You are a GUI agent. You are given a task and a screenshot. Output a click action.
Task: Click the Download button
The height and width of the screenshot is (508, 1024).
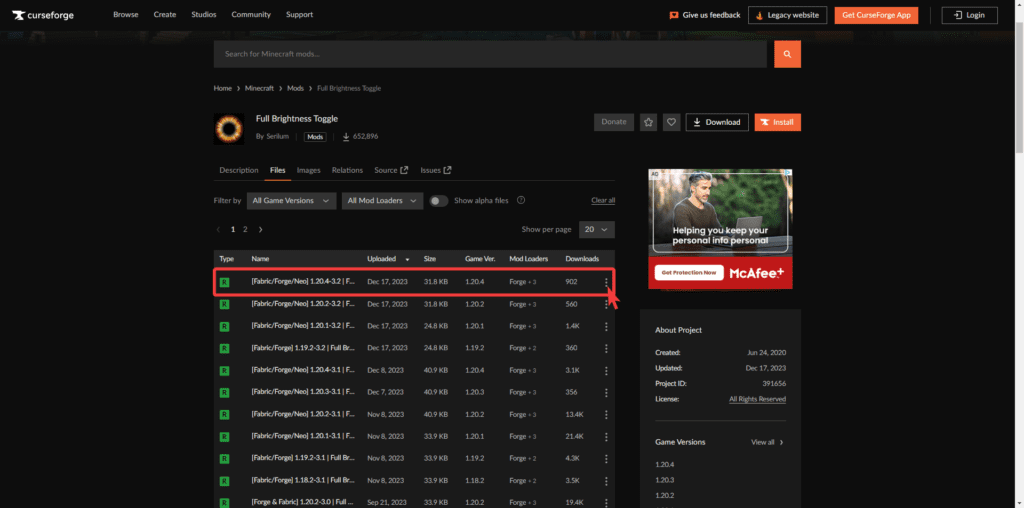tap(717, 122)
